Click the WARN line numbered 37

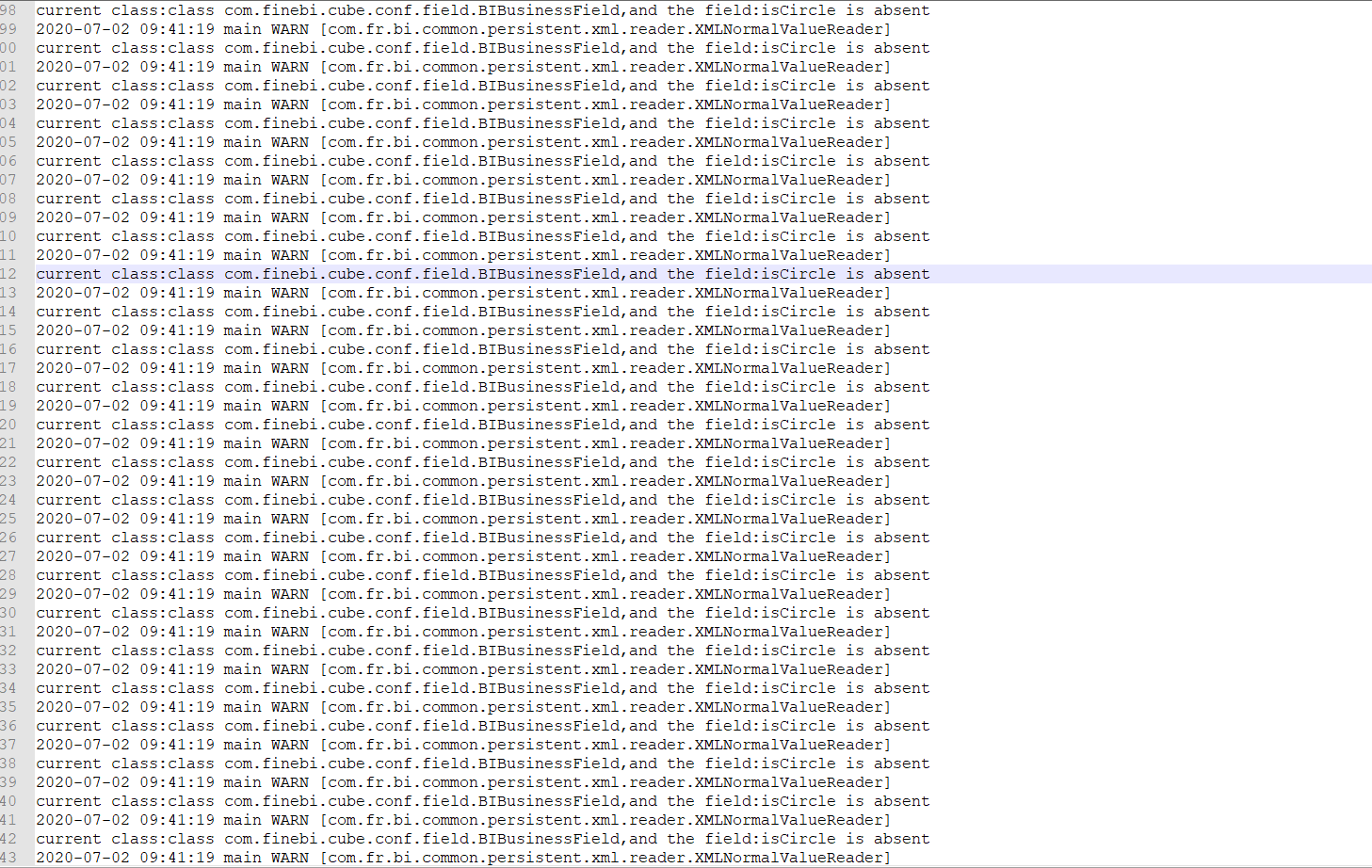(463, 745)
